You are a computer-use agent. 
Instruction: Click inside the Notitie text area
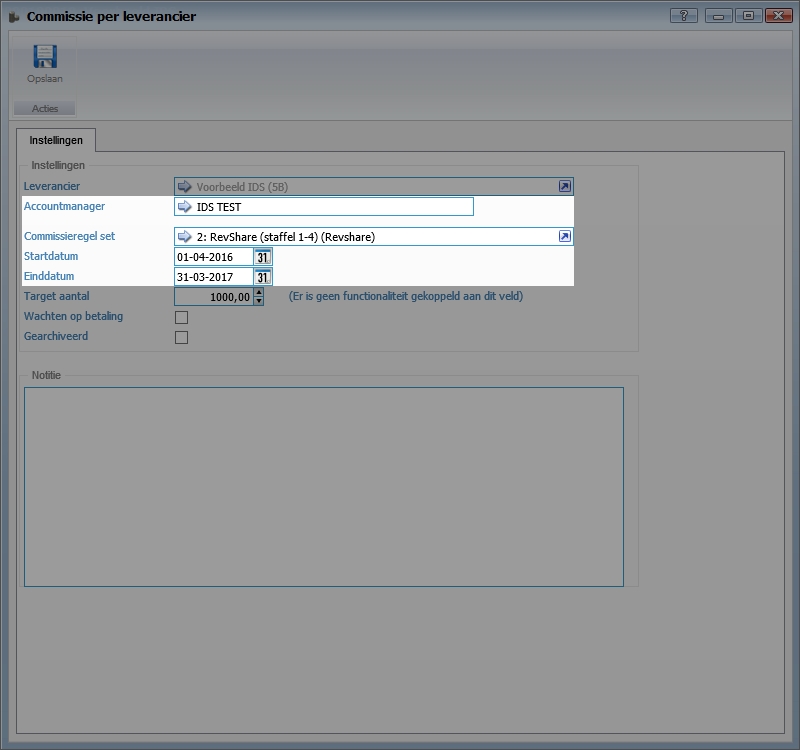click(323, 486)
